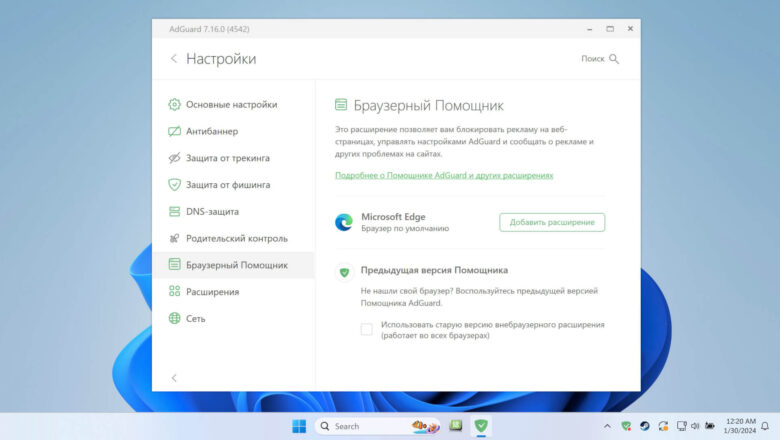The width and height of the screenshot is (780, 440).
Task: Click the Microsoft Edge browser name
Action: coord(393,217)
